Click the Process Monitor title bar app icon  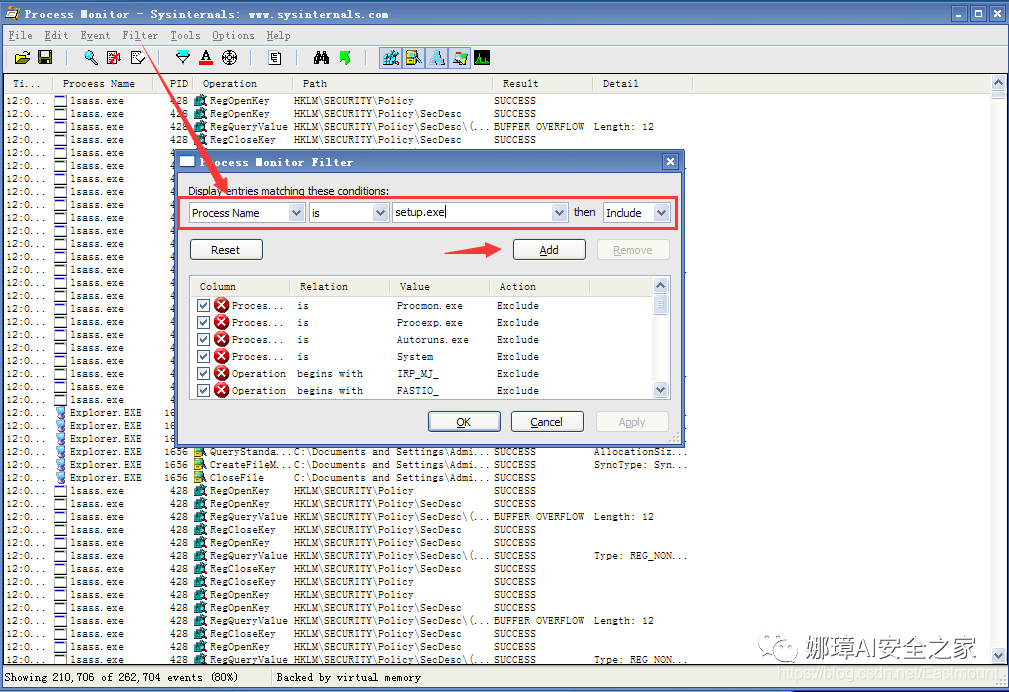12,14
